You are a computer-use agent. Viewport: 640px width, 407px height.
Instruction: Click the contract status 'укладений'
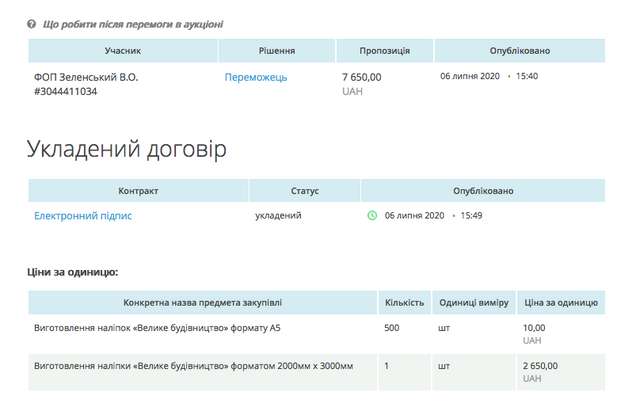click(x=278, y=215)
